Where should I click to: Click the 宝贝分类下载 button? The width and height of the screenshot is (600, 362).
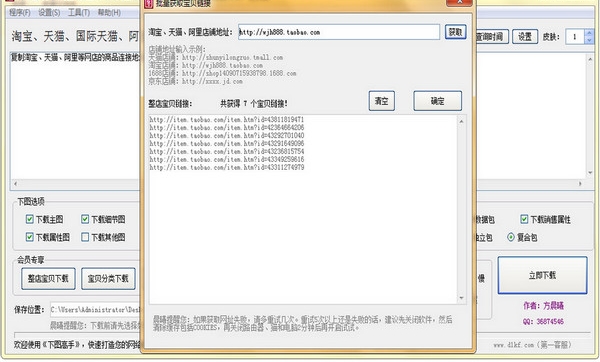[108, 279]
